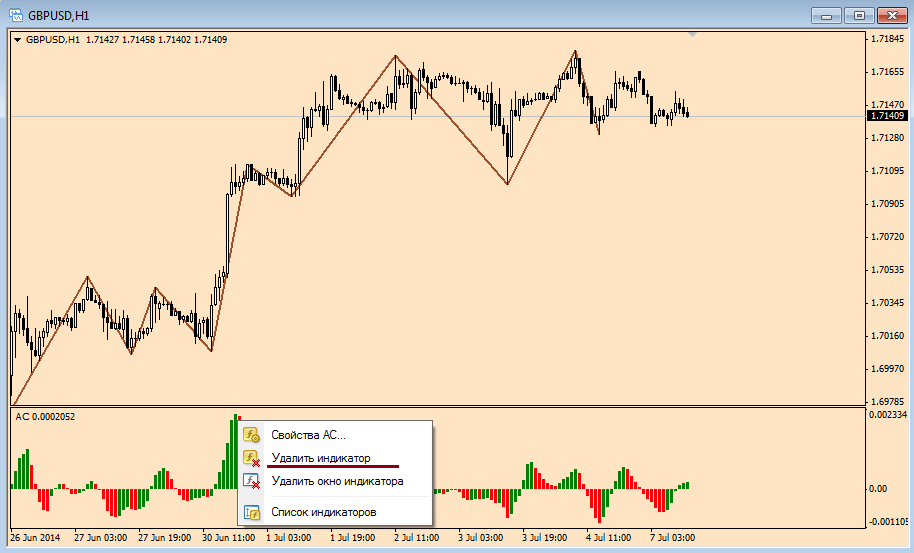Click the 1.70535 price scale value

(887, 270)
